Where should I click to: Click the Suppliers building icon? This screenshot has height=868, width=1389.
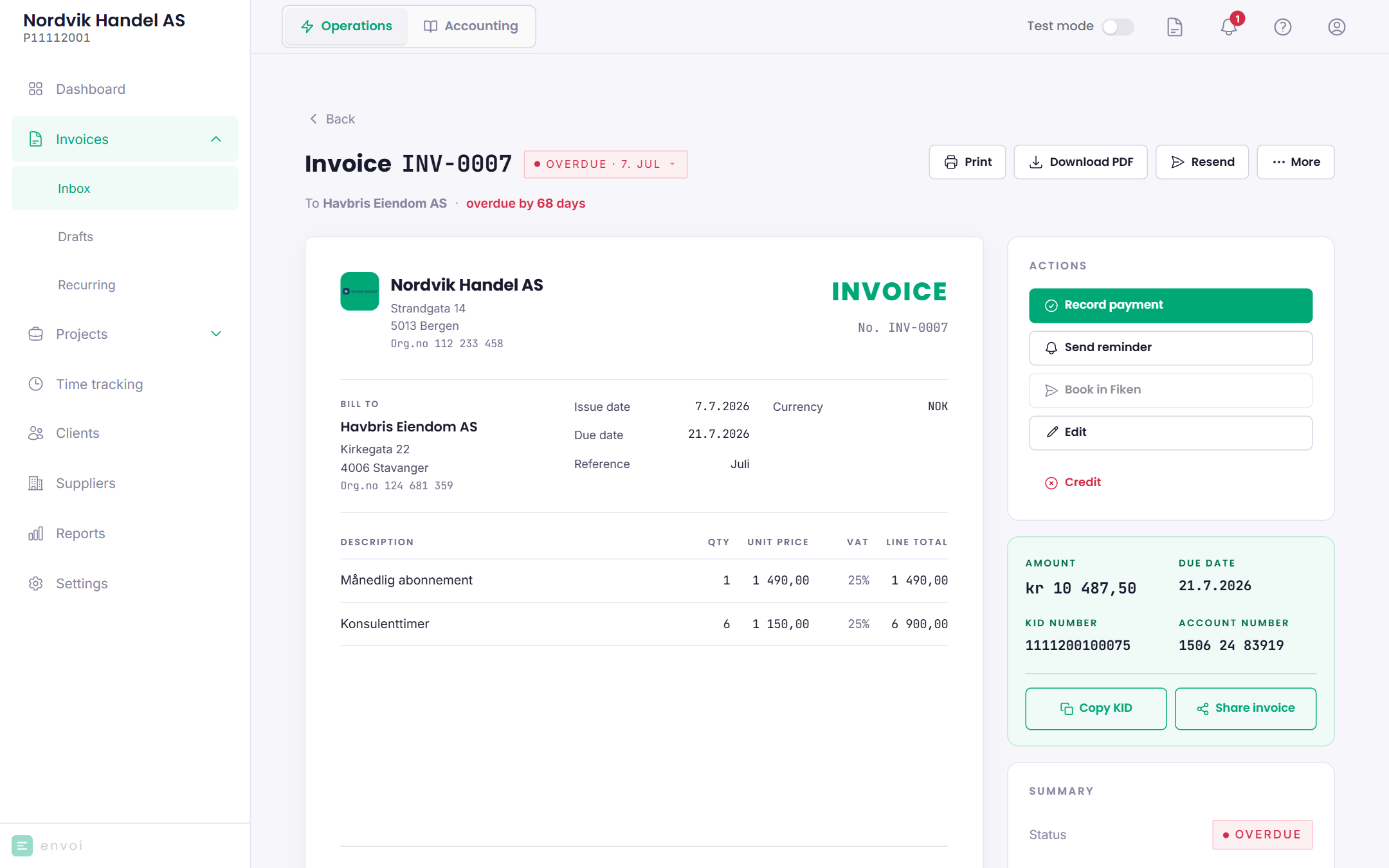36,483
